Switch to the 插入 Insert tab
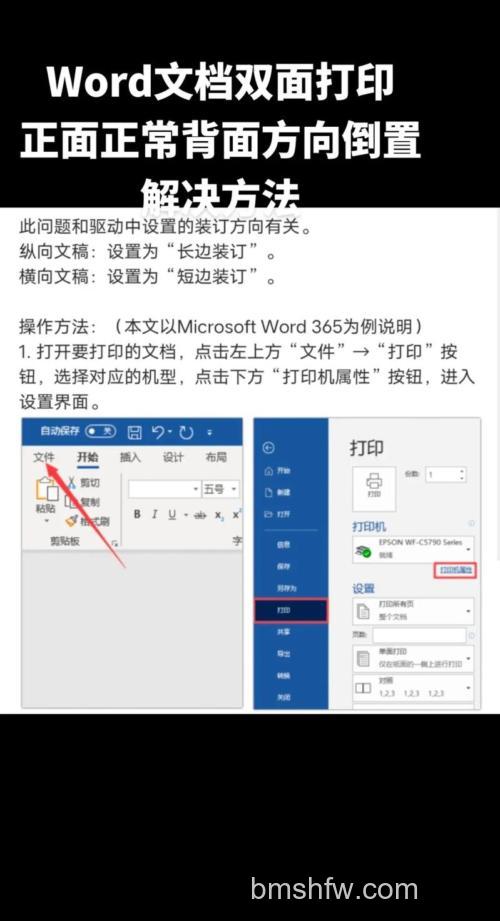500x921 pixels. 130,458
